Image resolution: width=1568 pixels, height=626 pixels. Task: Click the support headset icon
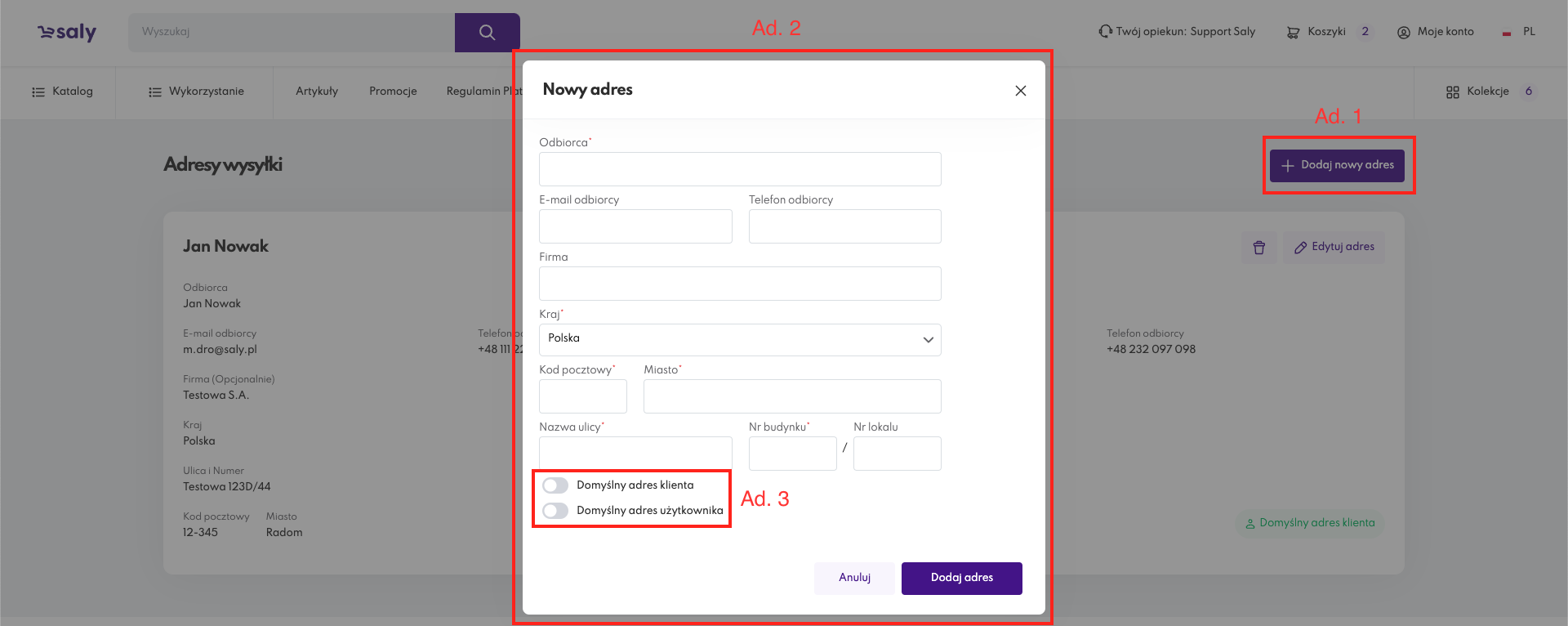click(1105, 32)
